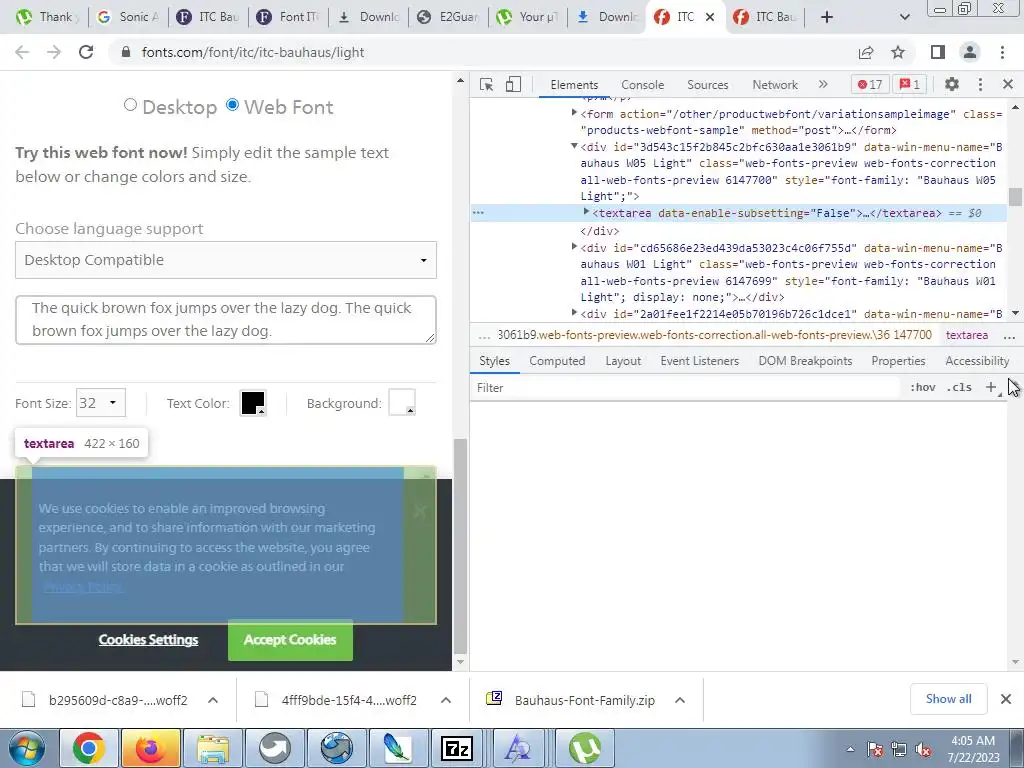Select the Desktop radio button
Viewport: 1024px width, 768px height.
click(130, 104)
